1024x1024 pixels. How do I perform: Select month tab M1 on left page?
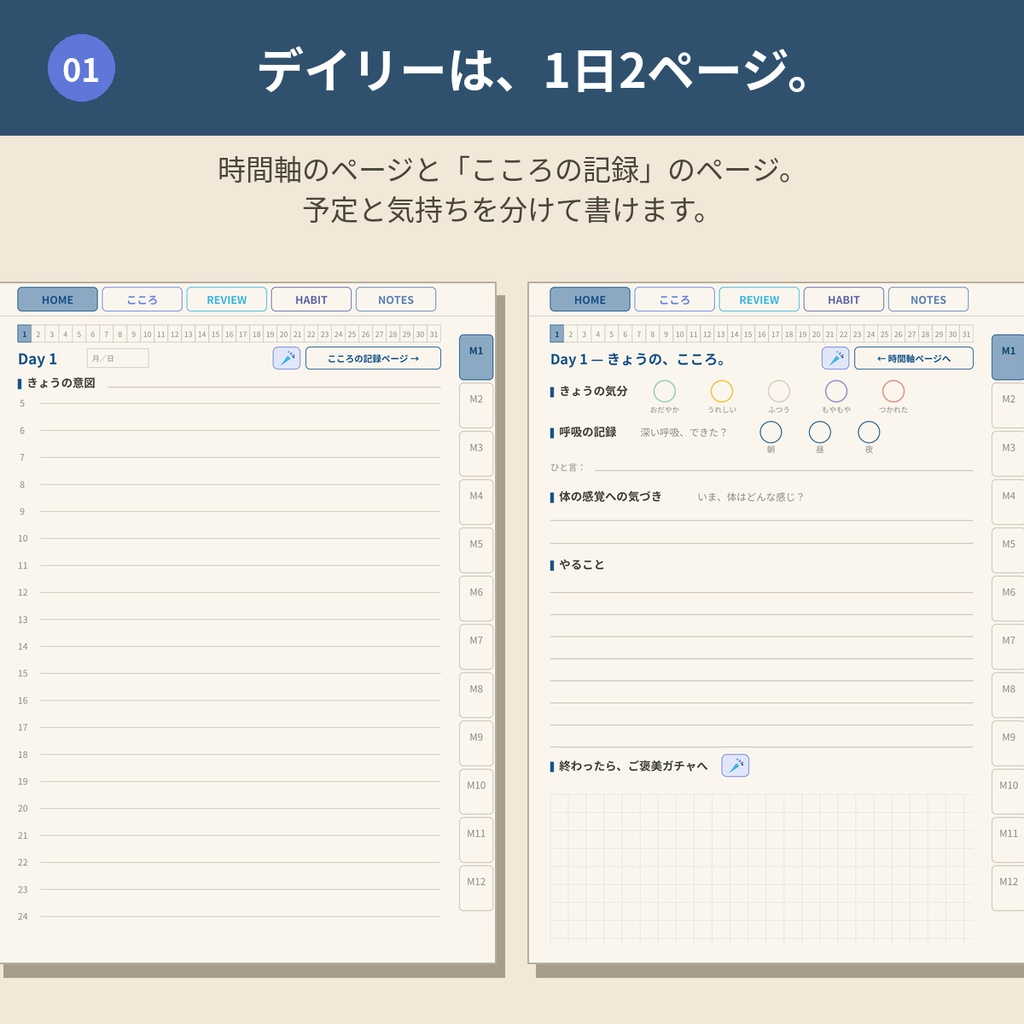[476, 357]
